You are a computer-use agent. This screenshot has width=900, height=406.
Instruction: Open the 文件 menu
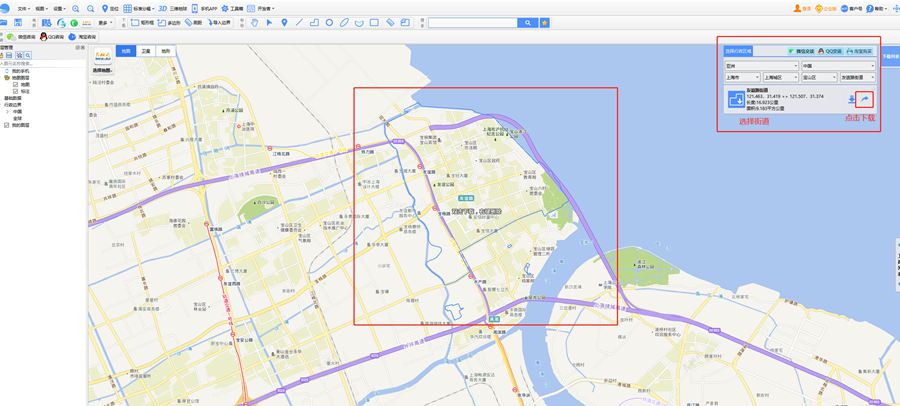pyautogui.click(x=24, y=7)
